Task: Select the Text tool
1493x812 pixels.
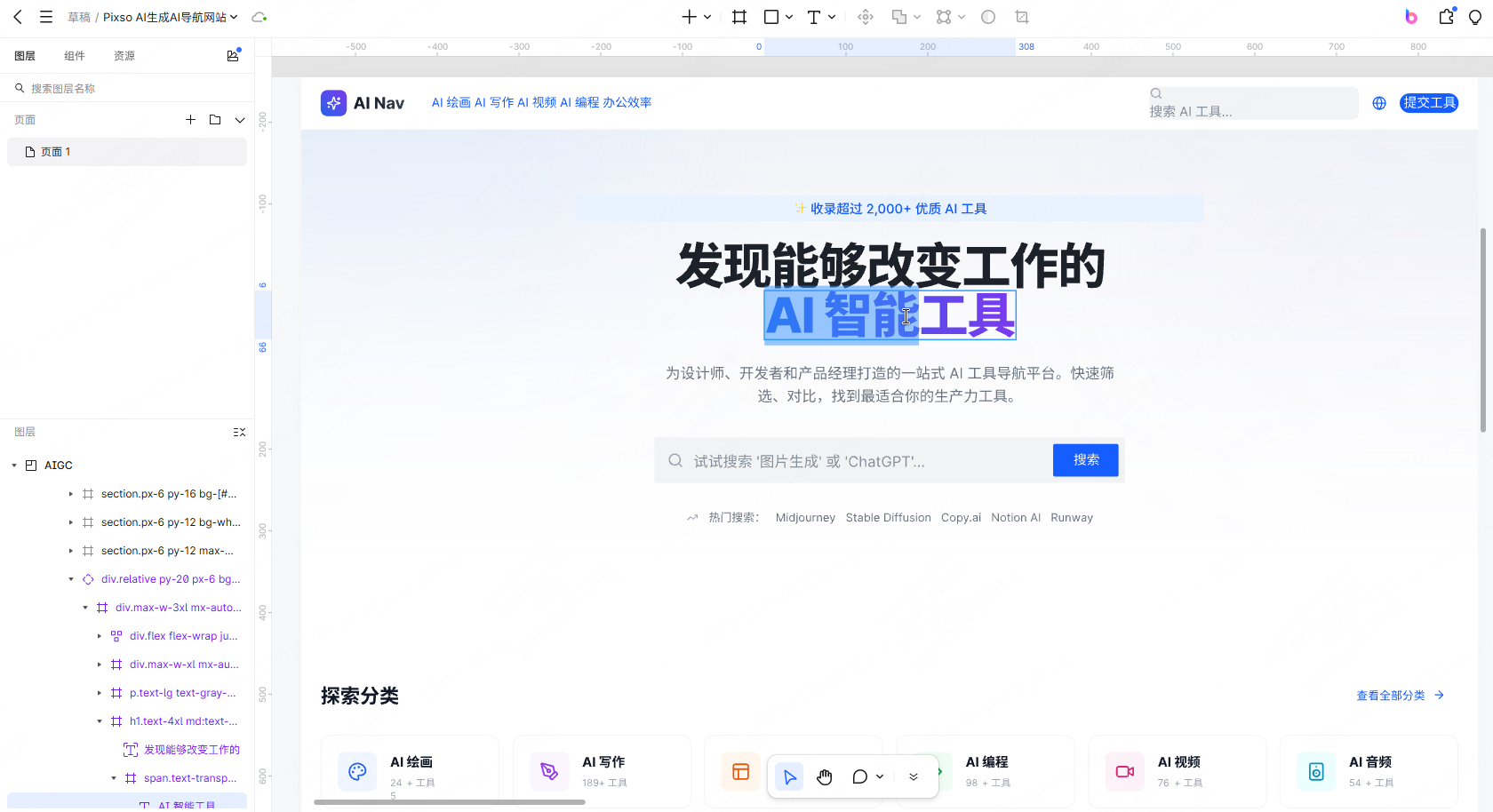Action: click(813, 17)
